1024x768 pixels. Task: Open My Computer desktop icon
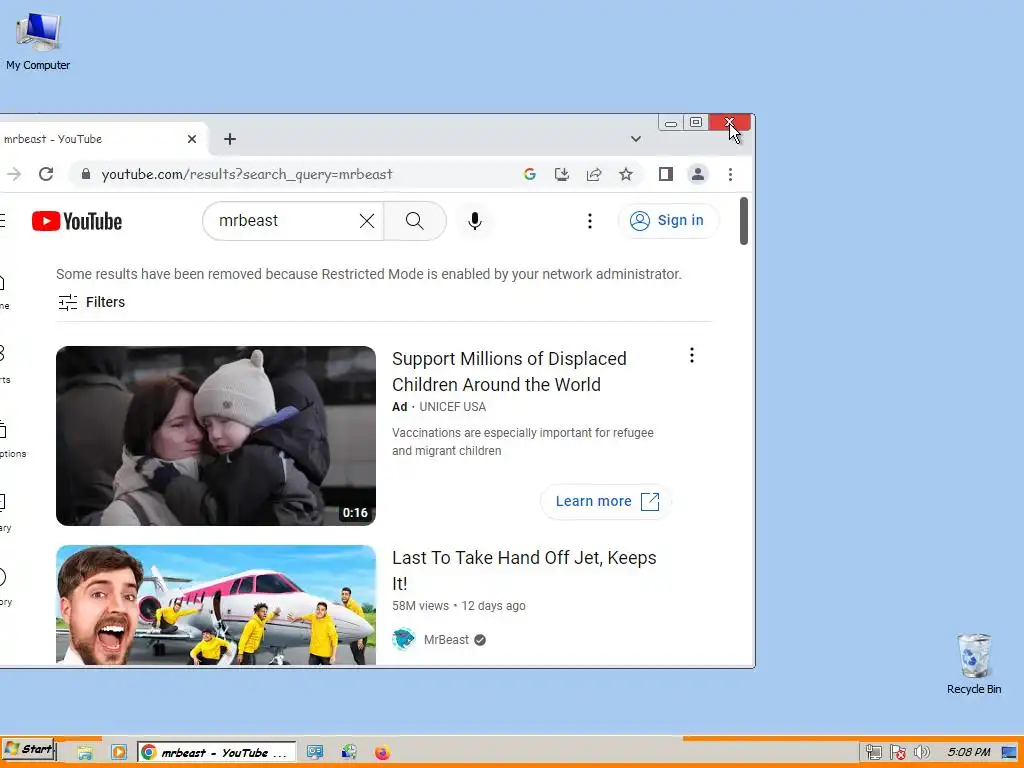coord(38,40)
